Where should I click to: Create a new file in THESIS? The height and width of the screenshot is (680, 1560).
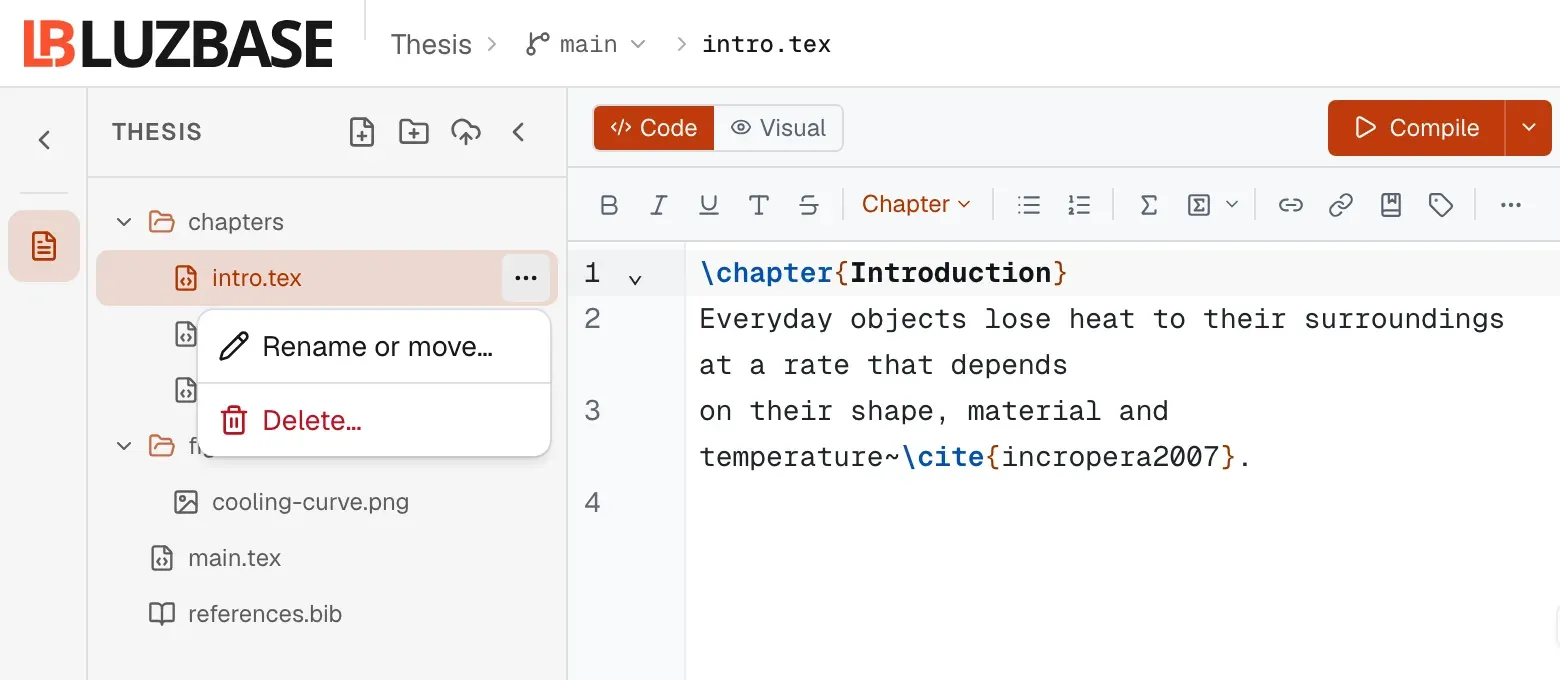point(362,132)
